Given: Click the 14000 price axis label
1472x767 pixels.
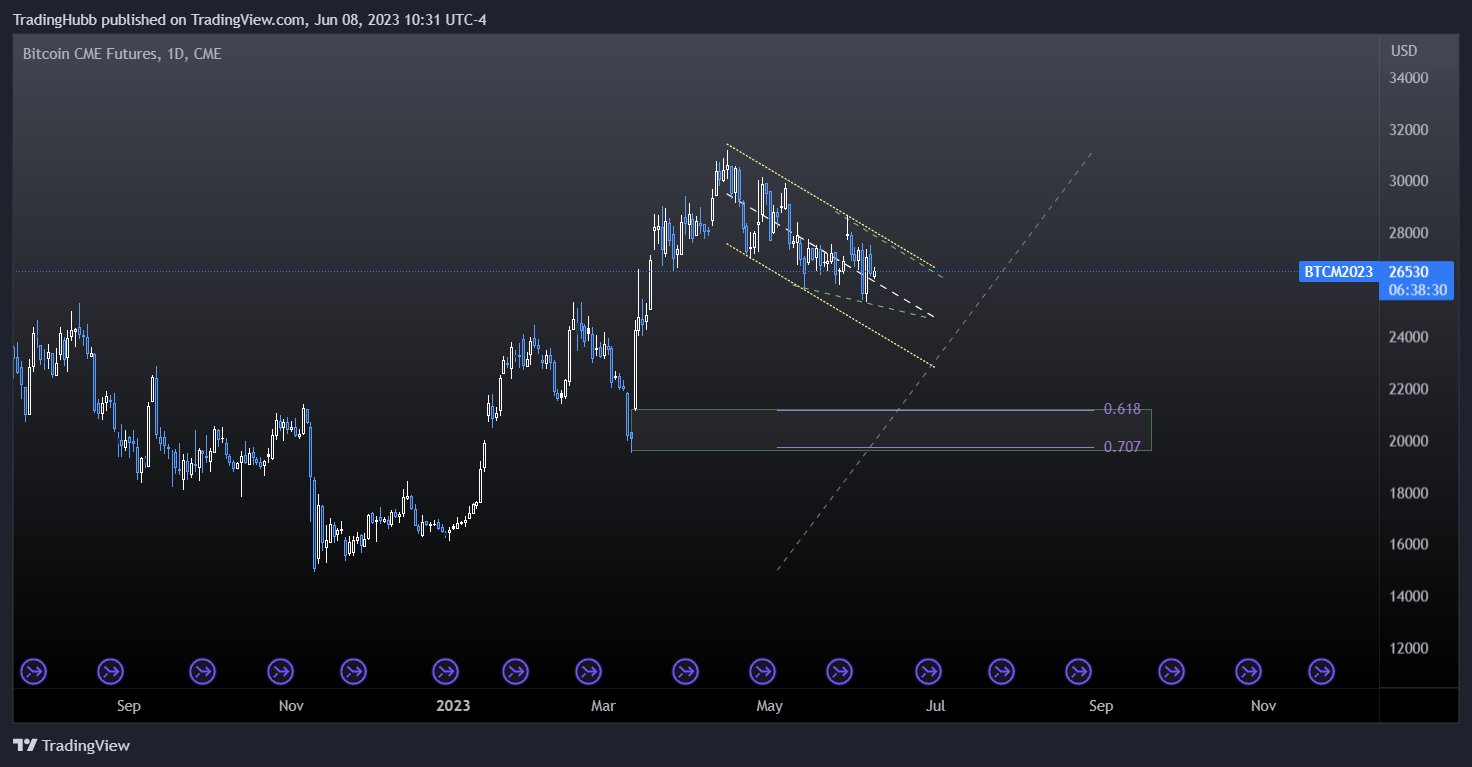Looking at the screenshot, I should tap(1408, 597).
